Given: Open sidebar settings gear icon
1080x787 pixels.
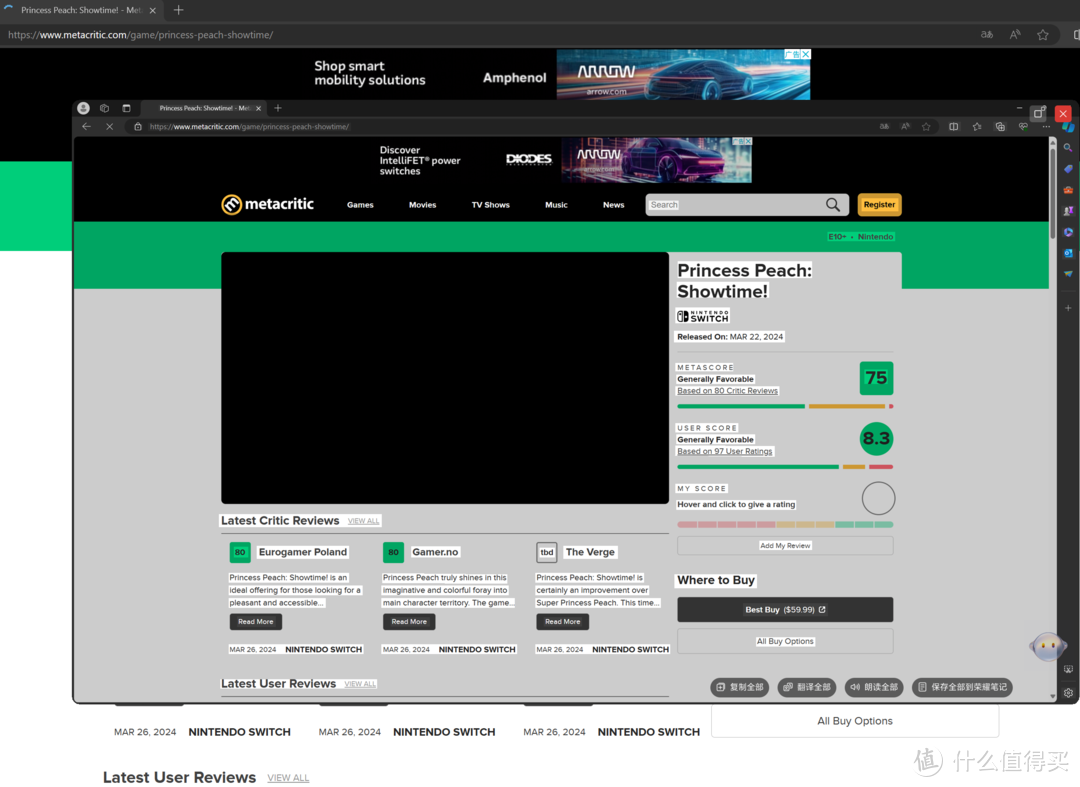Looking at the screenshot, I should (x=1068, y=692).
